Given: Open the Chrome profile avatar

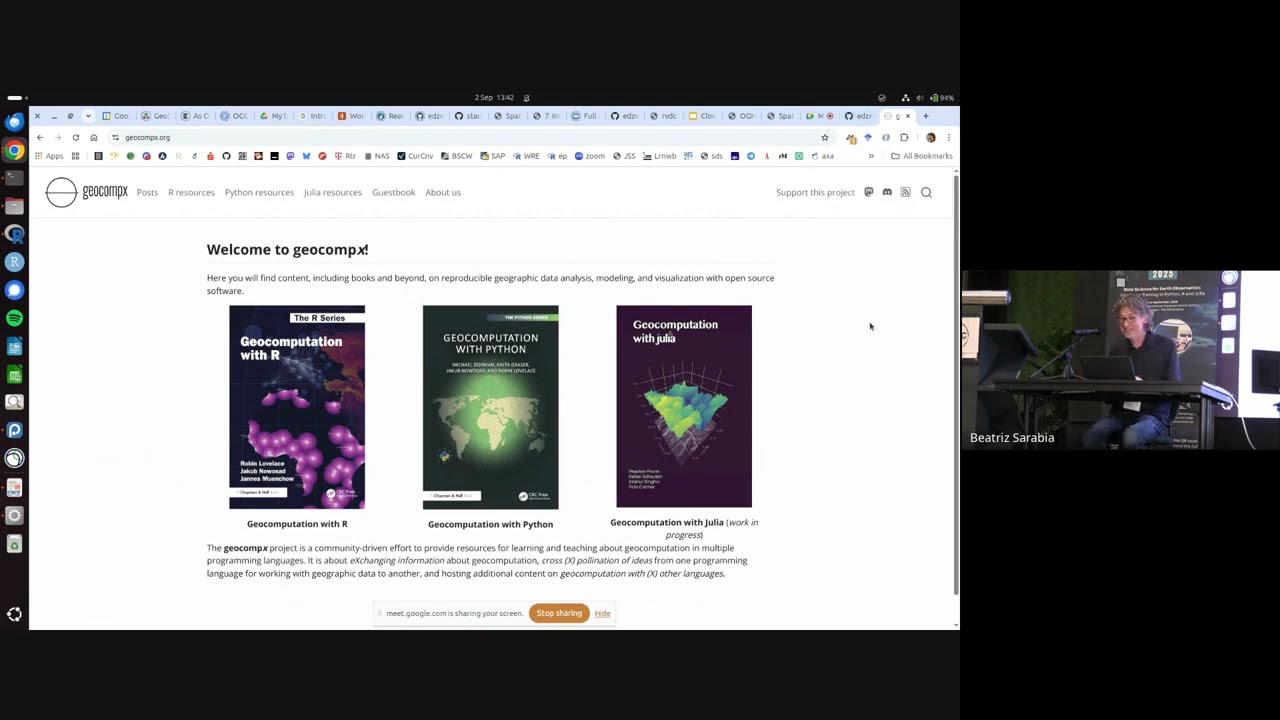Looking at the screenshot, I should [931, 137].
